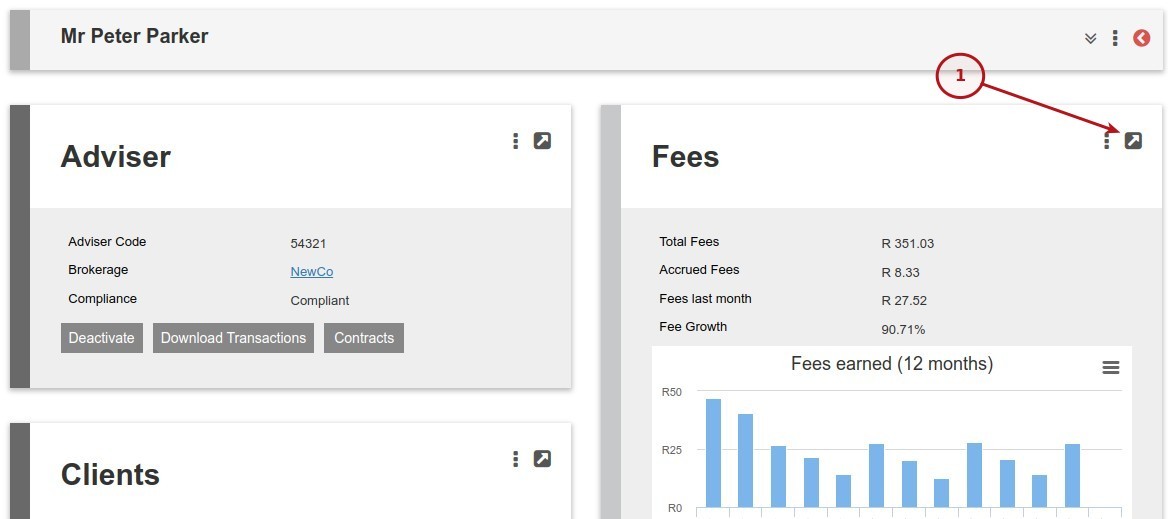1168x519 pixels.
Task: Expand the Fees card with arrow icon
Action: tap(1133, 141)
